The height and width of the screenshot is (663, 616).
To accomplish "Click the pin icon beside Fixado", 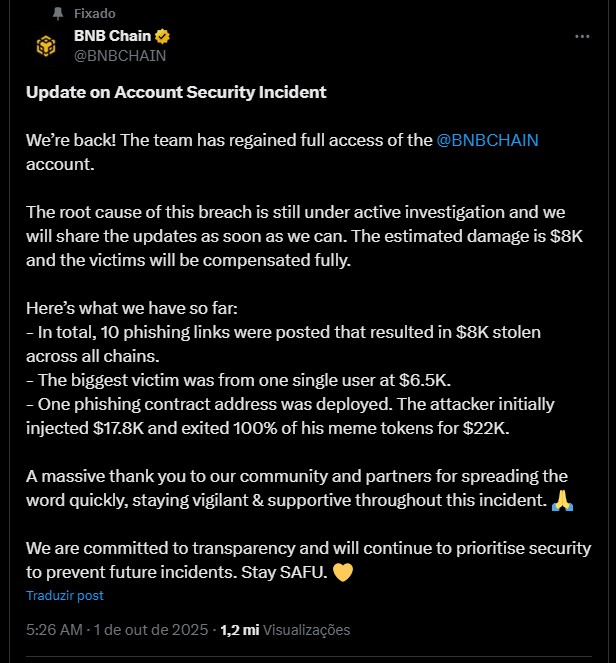I will pyautogui.click(x=58, y=14).
